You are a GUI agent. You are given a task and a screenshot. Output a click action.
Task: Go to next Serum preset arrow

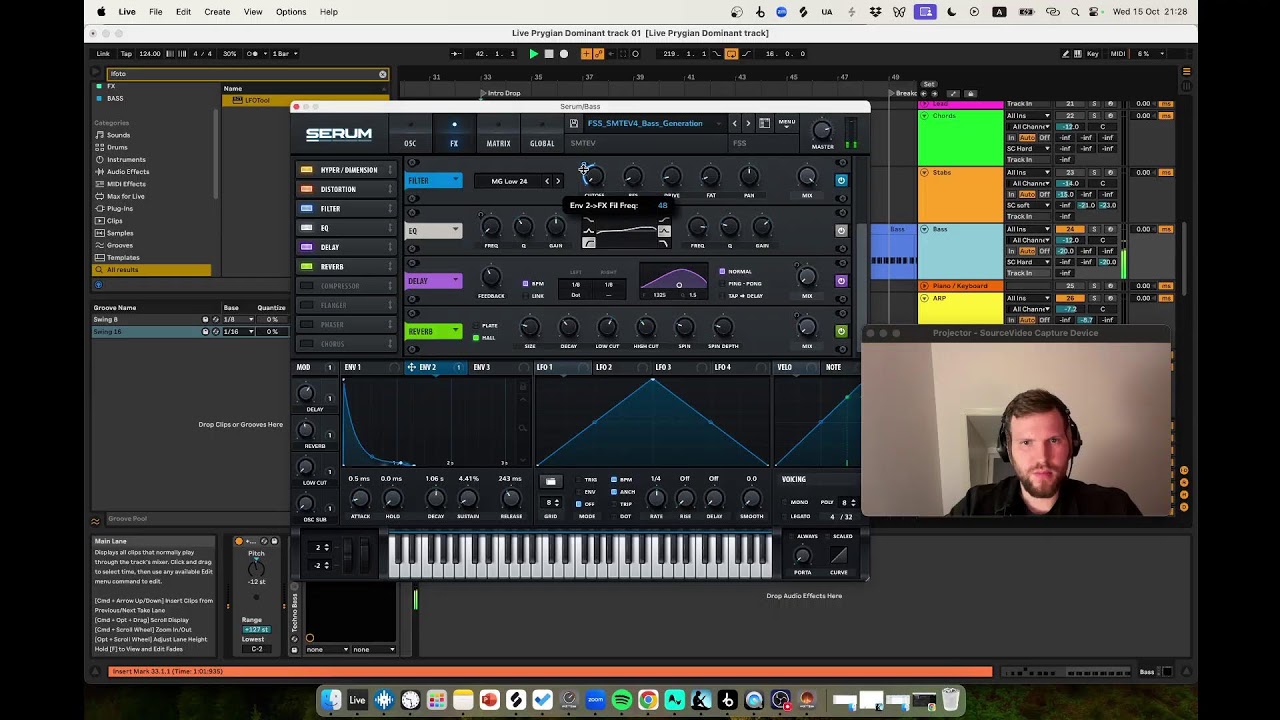[748, 123]
